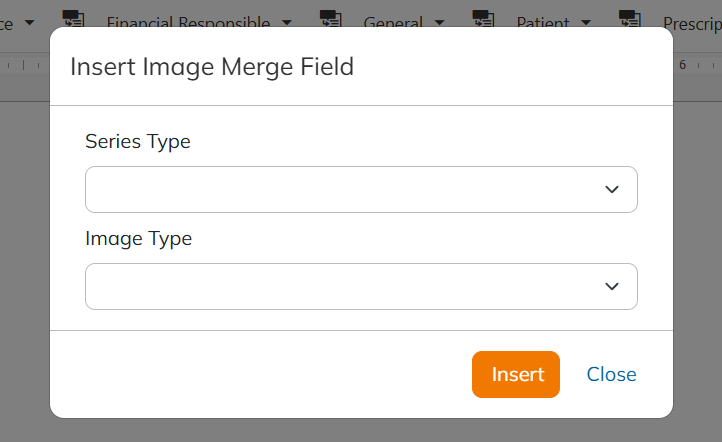Click the merge field icon before Patient
This screenshot has height=442, width=722.
pyautogui.click(x=483, y=18)
